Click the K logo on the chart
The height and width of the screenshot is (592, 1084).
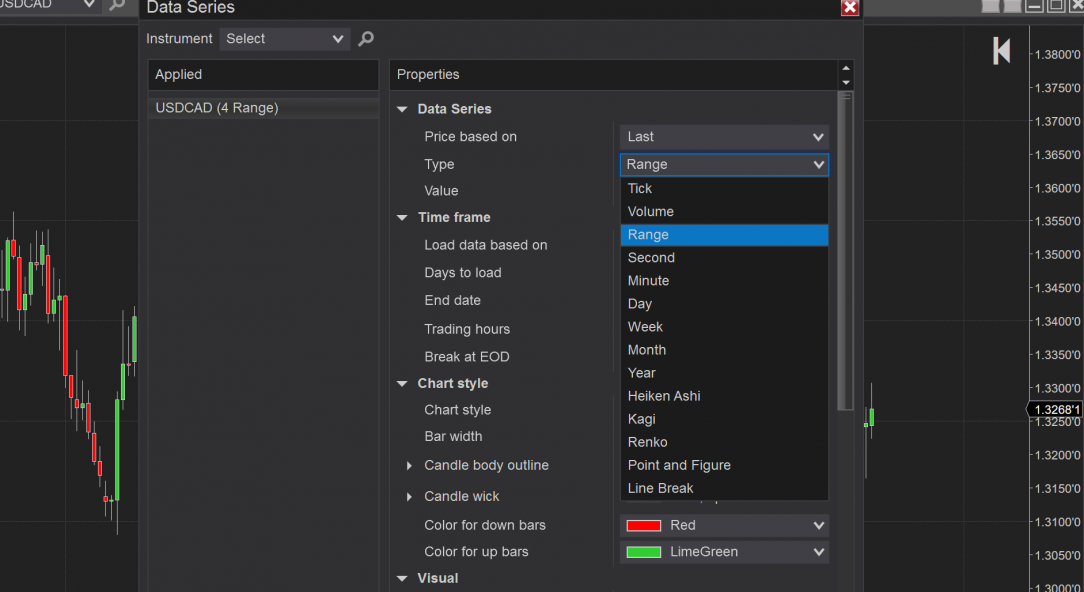pos(1001,51)
